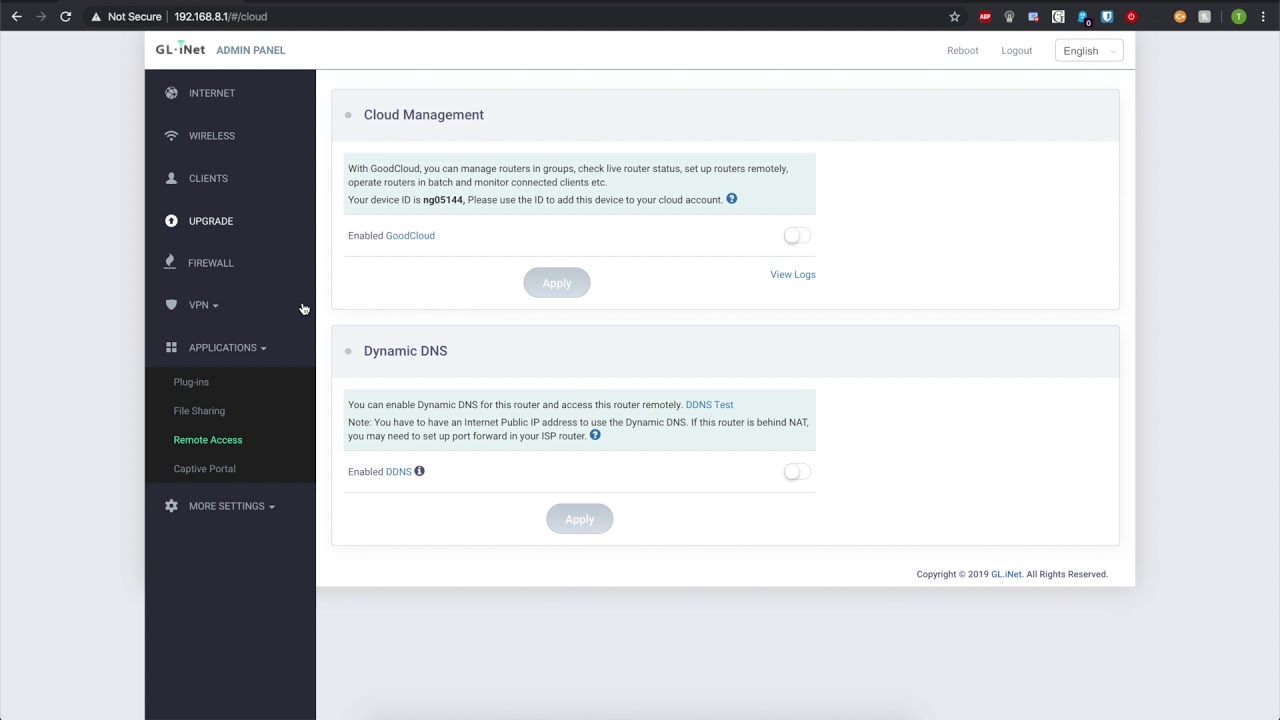Collapse the Applications menu arrow
This screenshot has width=1280, height=720.
coord(263,348)
